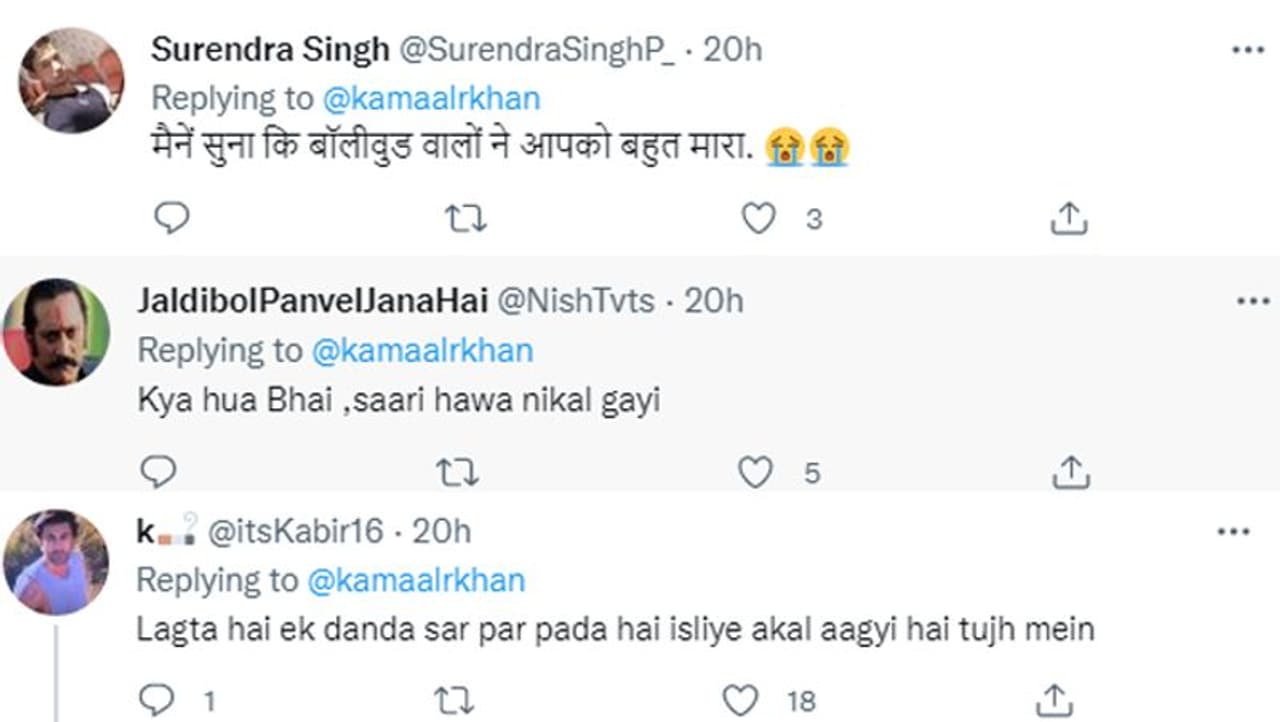The height and width of the screenshot is (722, 1280).
Task: Open Surendra Singh's profile name link
Action: click(269, 49)
